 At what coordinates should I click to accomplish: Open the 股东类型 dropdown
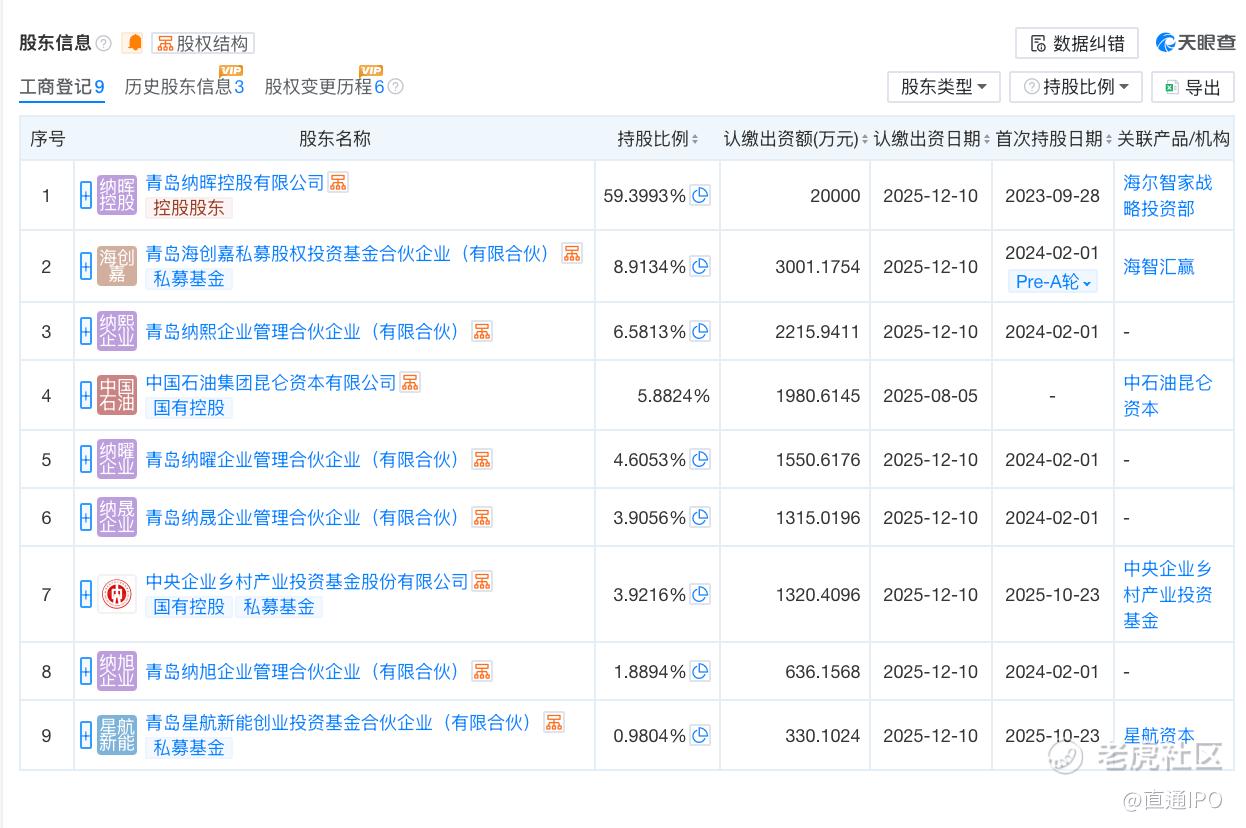point(943,87)
